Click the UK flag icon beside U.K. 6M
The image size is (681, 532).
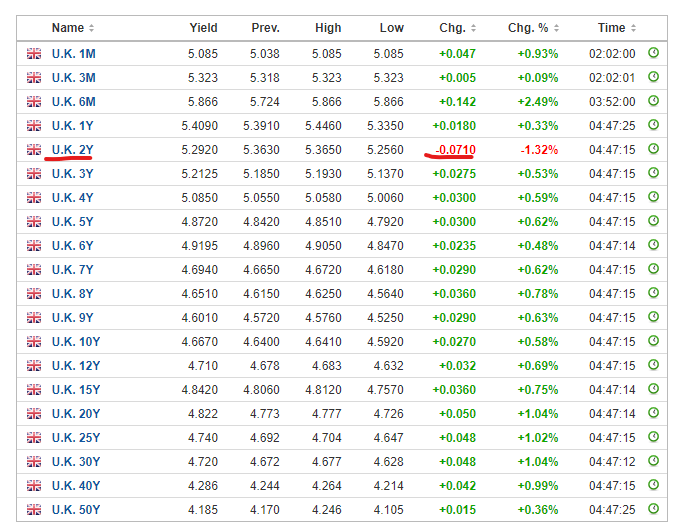(34, 102)
